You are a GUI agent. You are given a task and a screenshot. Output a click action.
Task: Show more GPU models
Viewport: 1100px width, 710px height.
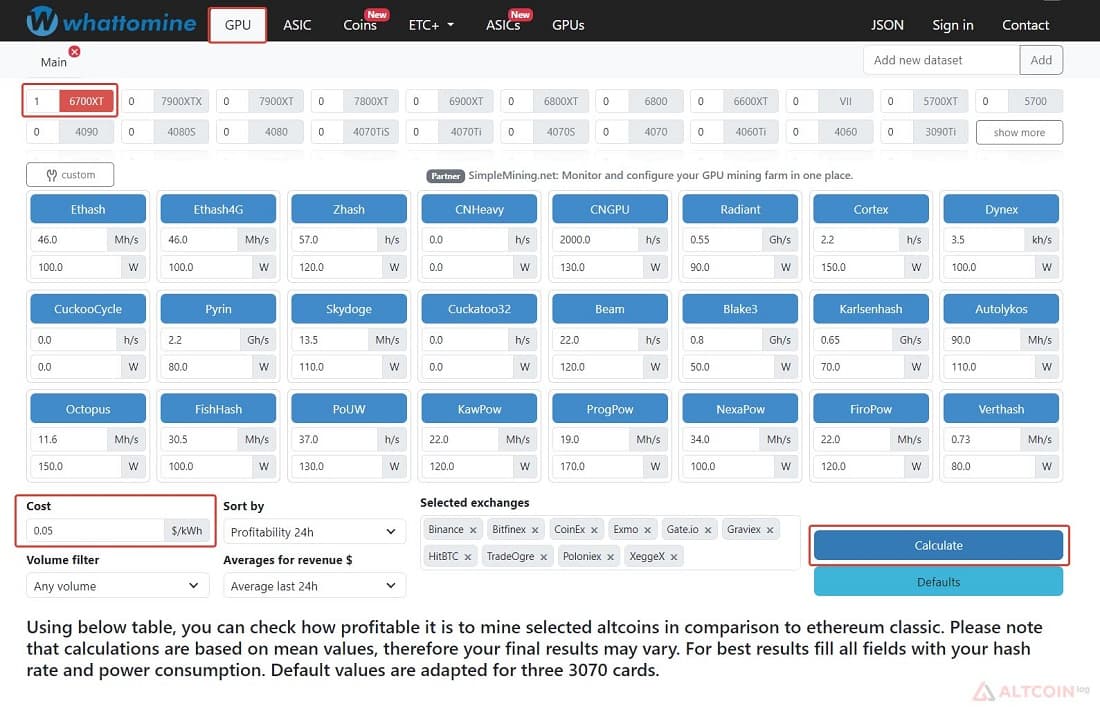click(1019, 132)
